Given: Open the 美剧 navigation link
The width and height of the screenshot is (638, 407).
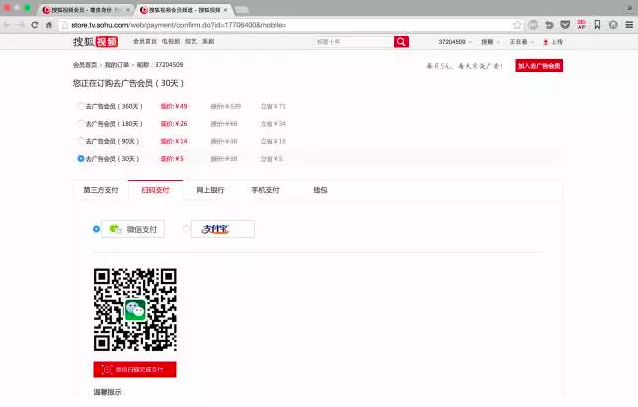Looking at the screenshot, I should [x=208, y=42].
